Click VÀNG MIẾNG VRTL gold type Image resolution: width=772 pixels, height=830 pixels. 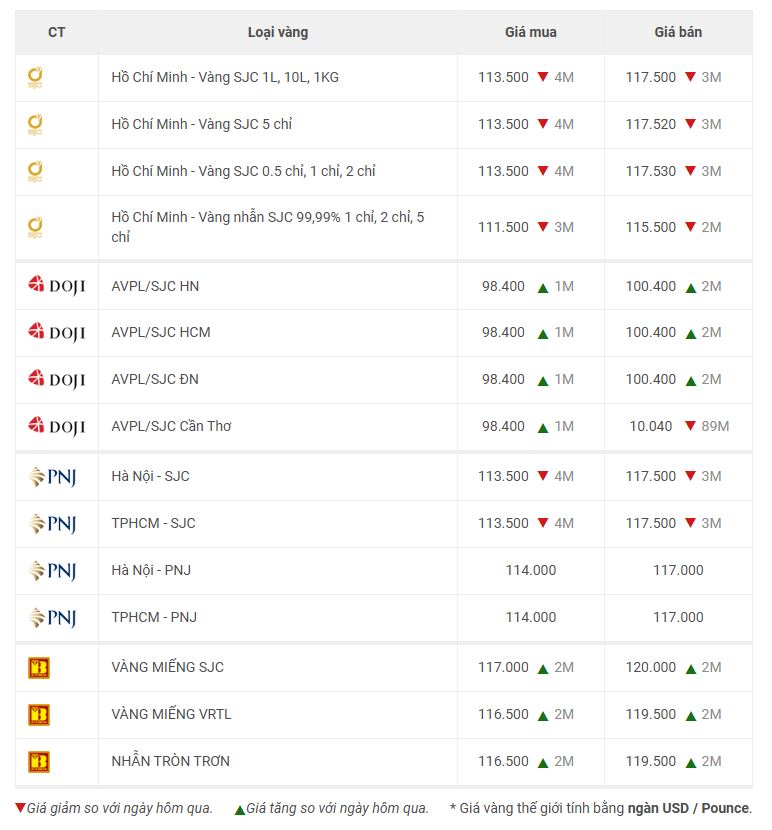(171, 714)
